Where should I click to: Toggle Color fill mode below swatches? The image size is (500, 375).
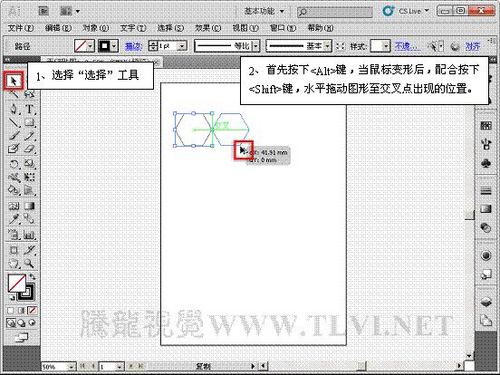coord(11,311)
